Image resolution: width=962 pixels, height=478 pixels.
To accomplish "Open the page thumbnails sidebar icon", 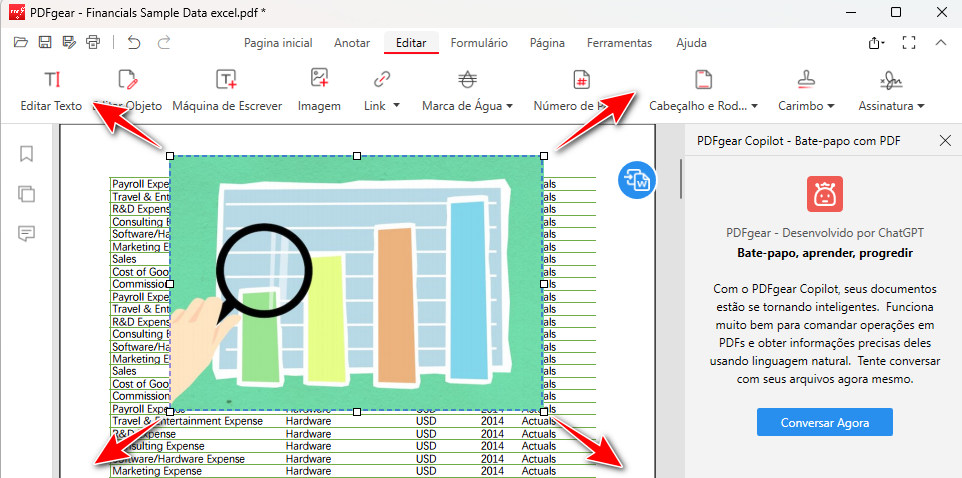I will (27, 193).
